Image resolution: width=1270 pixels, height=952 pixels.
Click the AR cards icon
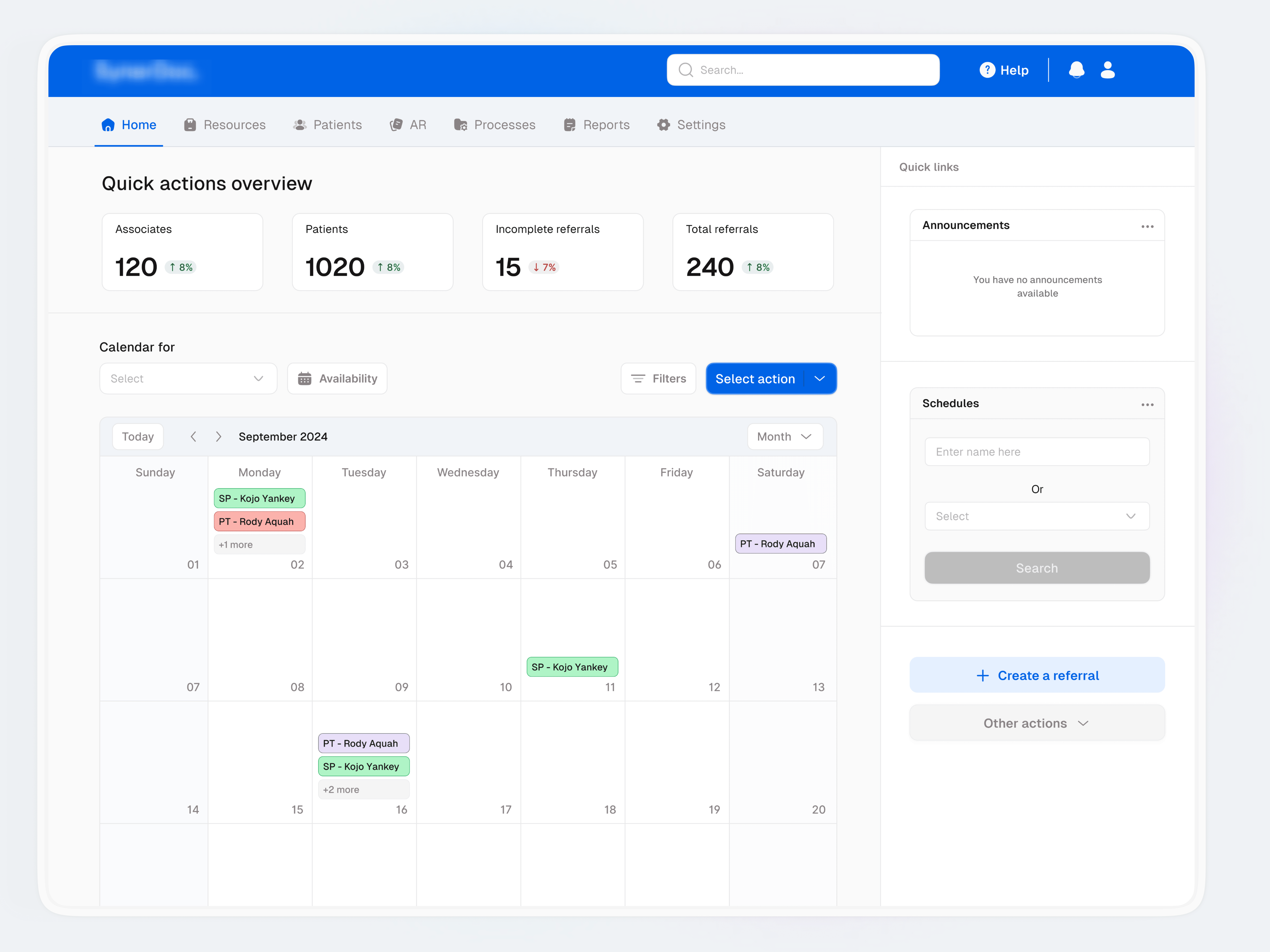(396, 125)
